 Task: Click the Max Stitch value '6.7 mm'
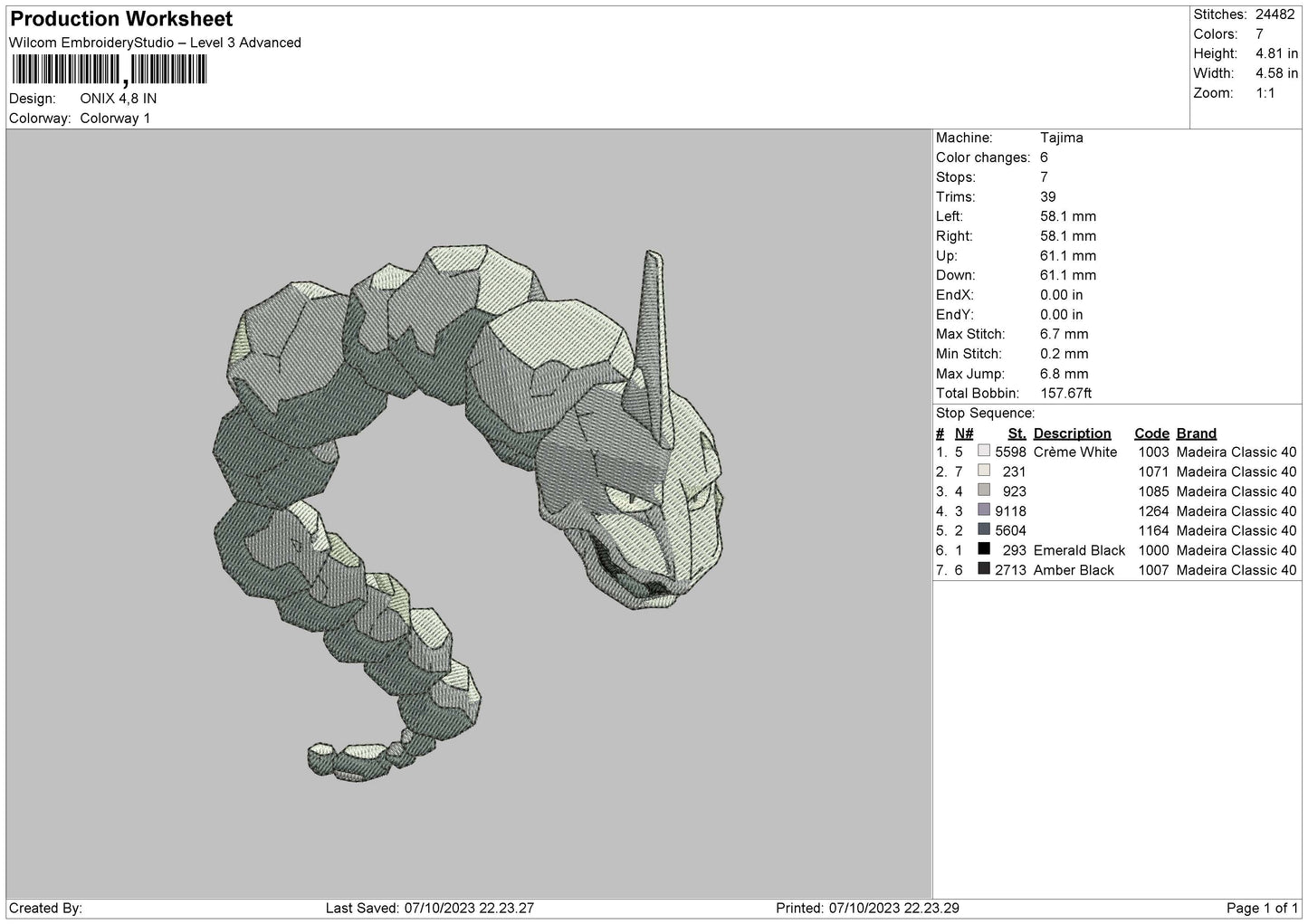1066,334
